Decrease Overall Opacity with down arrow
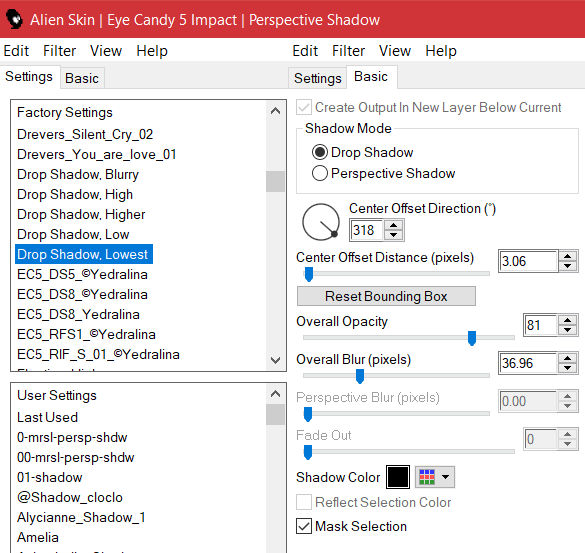Image resolution: width=585 pixels, height=553 pixels. coord(567,329)
